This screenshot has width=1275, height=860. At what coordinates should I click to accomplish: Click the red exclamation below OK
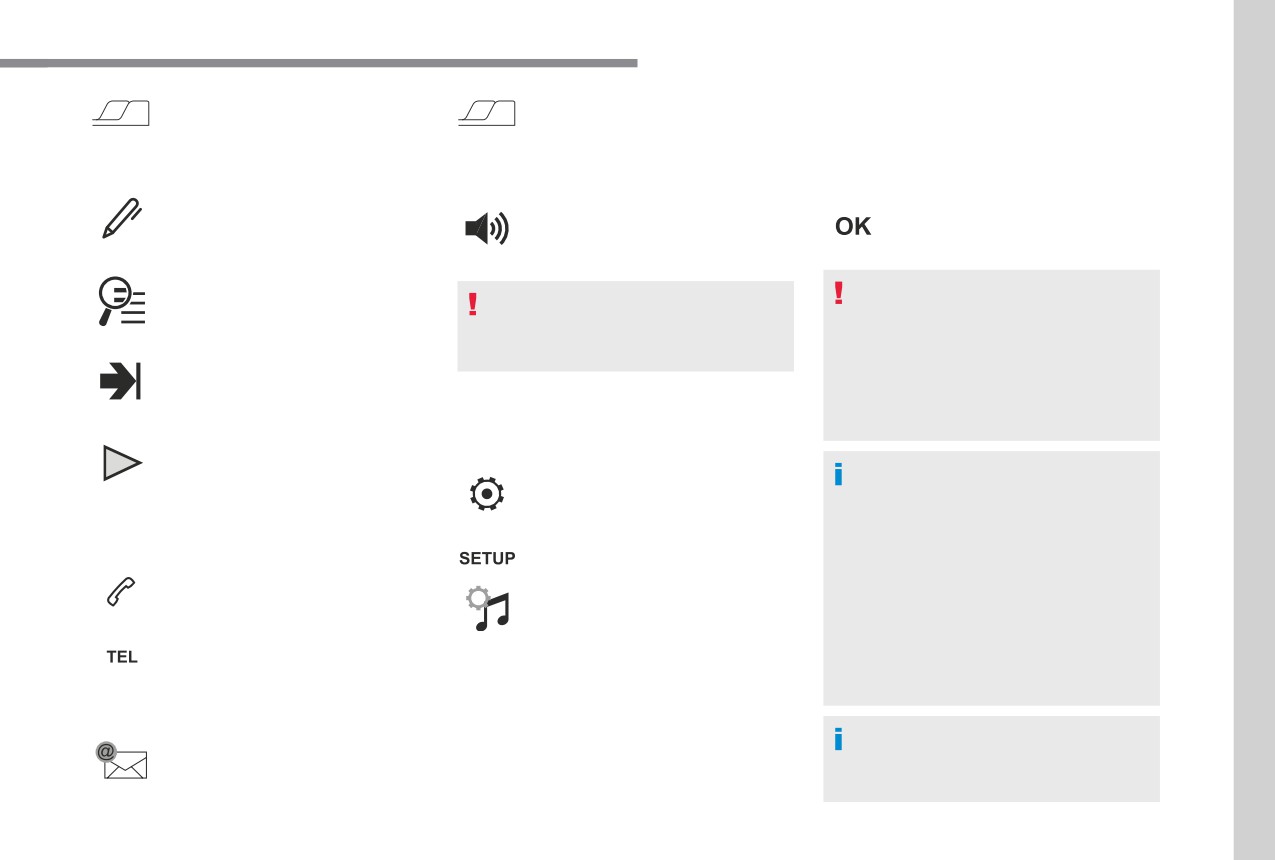(x=838, y=292)
